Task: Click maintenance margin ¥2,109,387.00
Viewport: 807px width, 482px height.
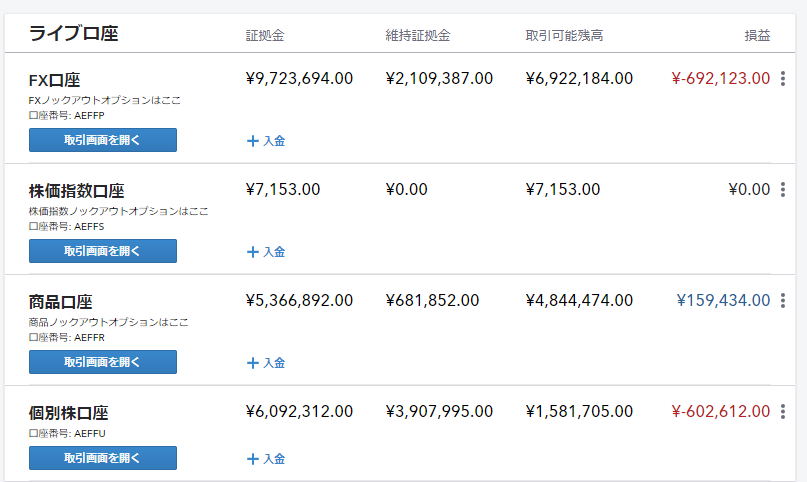Action: pyautogui.click(x=440, y=79)
